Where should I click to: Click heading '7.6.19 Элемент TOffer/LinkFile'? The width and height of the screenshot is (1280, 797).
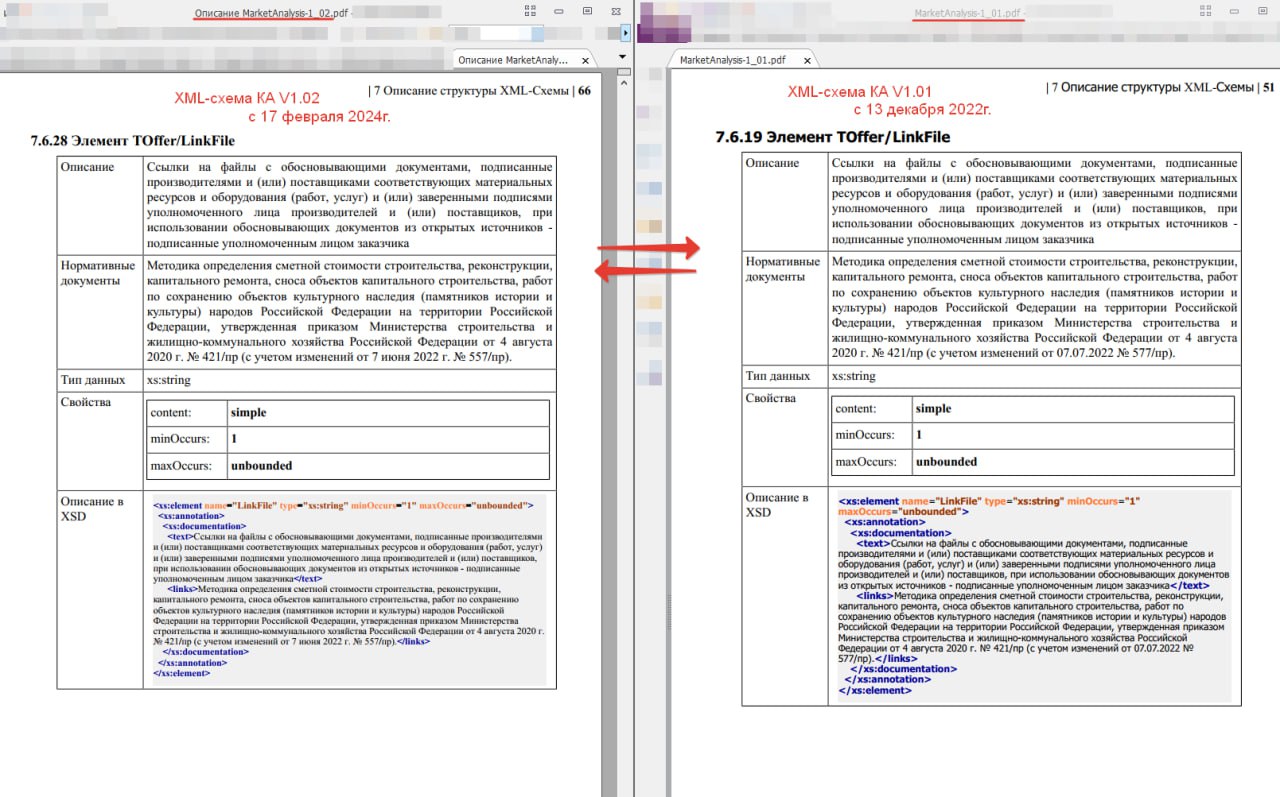point(833,137)
